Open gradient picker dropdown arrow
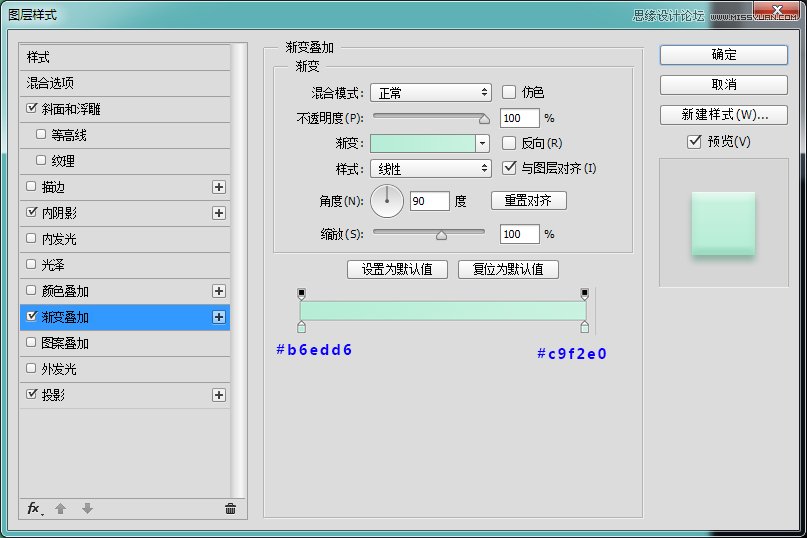Image resolution: width=807 pixels, height=538 pixels. click(482, 143)
